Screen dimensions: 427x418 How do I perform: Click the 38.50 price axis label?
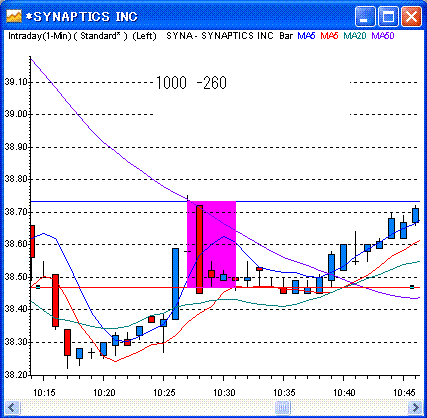tap(16, 277)
